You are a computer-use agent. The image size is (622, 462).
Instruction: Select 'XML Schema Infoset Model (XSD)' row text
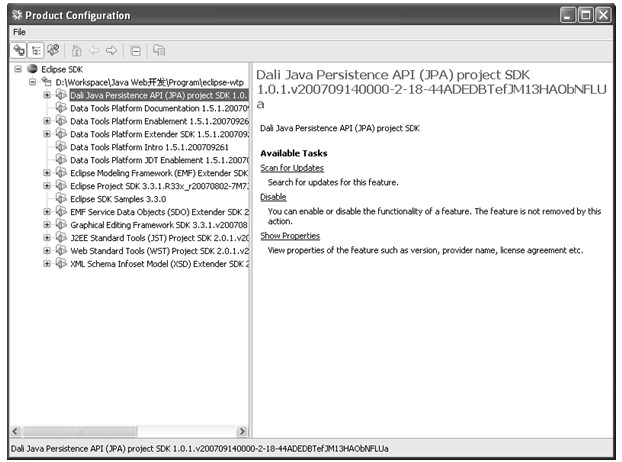tap(159, 264)
